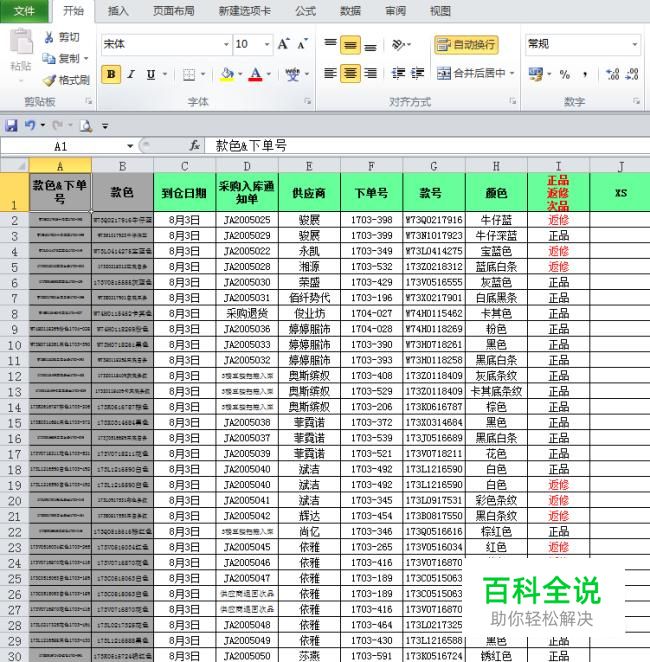The image size is (650, 662).
Task: Switch to the 插入 tab
Action: (x=118, y=11)
